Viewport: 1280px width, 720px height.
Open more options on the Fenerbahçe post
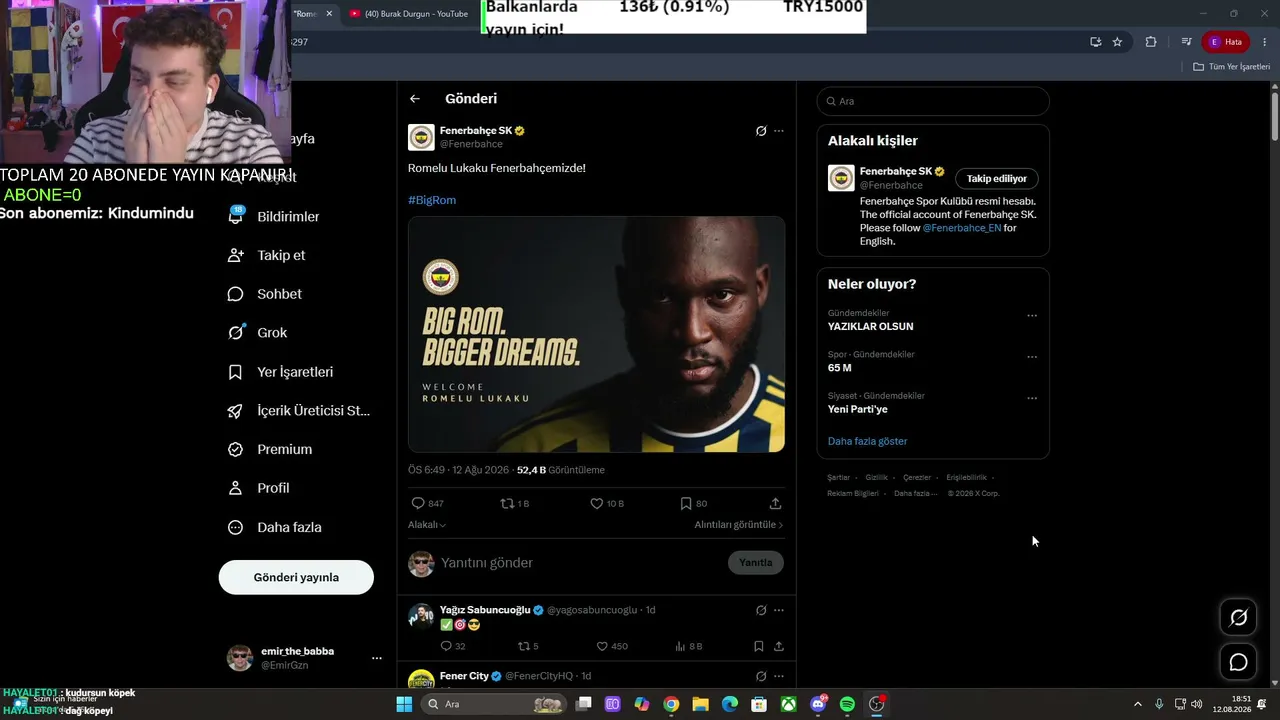[779, 131]
